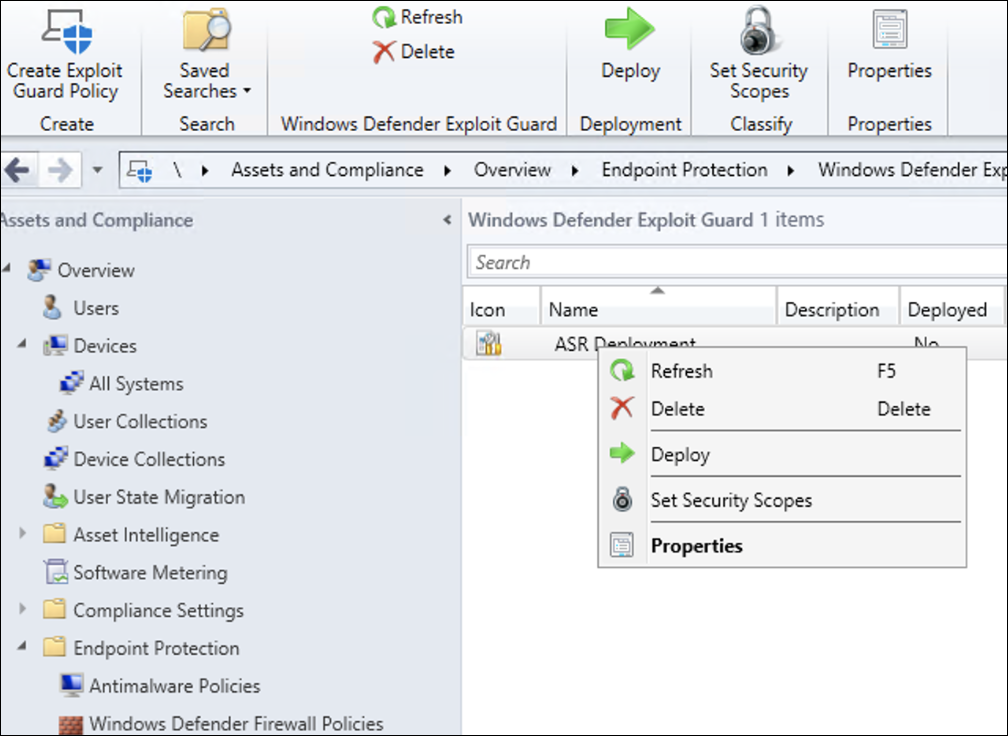Click the Delete red X in ribbon

384,52
